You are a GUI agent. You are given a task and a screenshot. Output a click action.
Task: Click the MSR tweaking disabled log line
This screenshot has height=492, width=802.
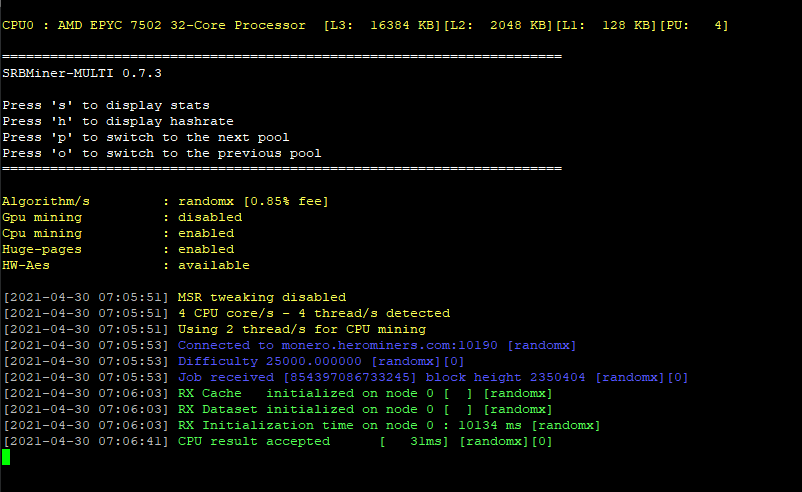click(175, 297)
